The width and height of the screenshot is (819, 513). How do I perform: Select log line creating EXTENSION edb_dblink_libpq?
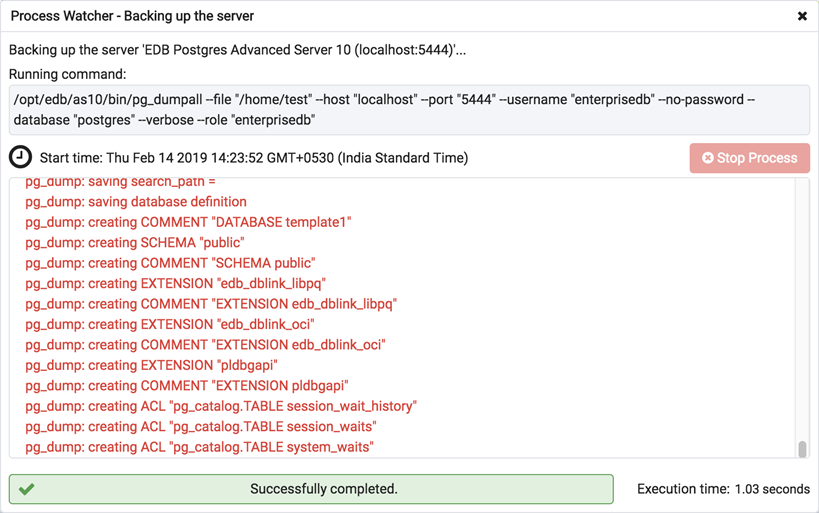(175, 284)
